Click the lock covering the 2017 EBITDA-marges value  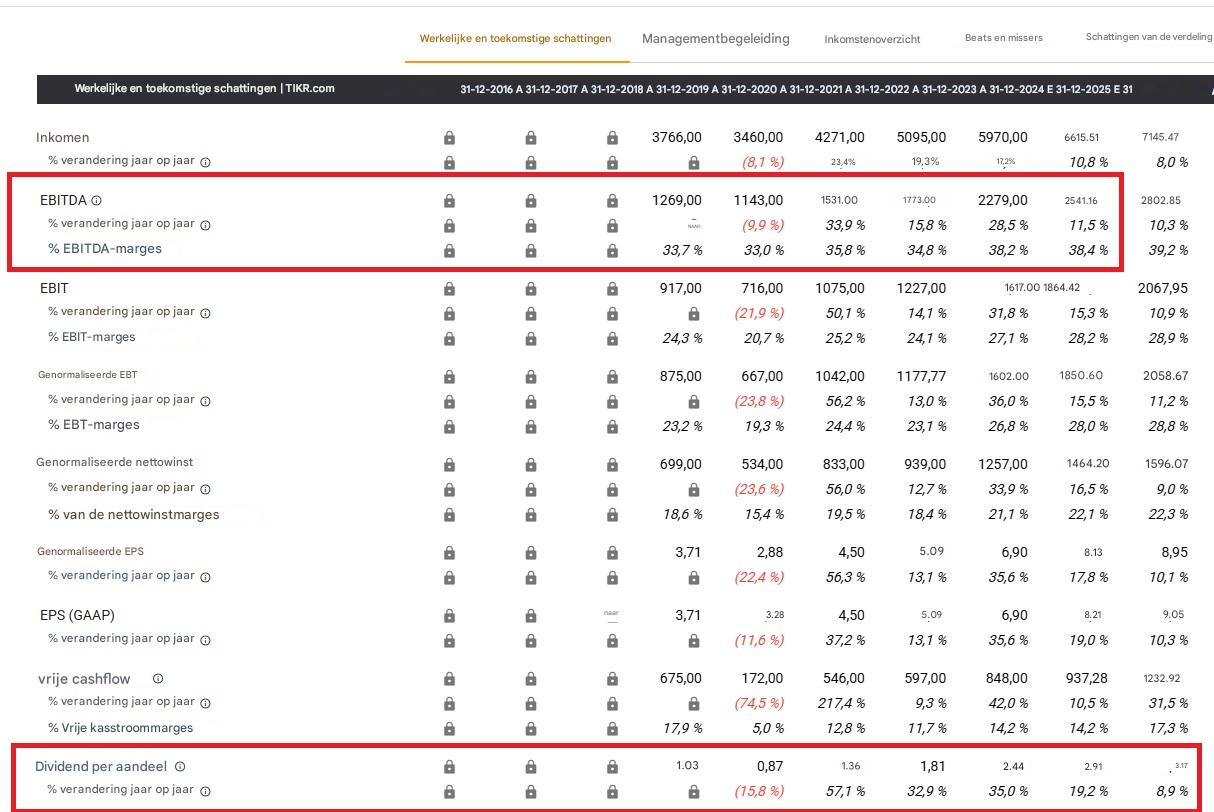[531, 248]
